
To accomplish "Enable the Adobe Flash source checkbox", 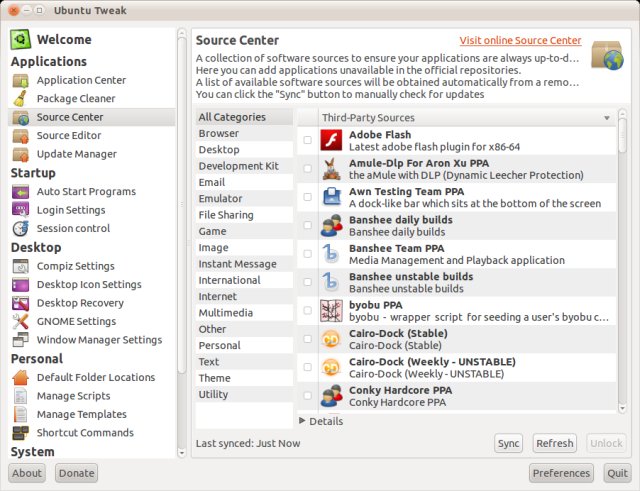I will point(307,140).
